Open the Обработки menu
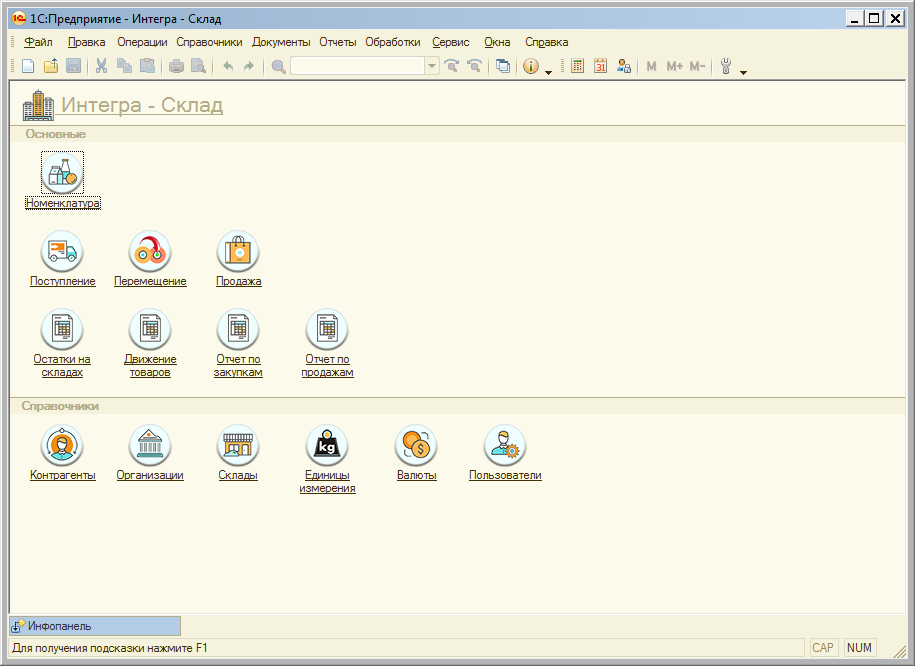 click(x=393, y=42)
